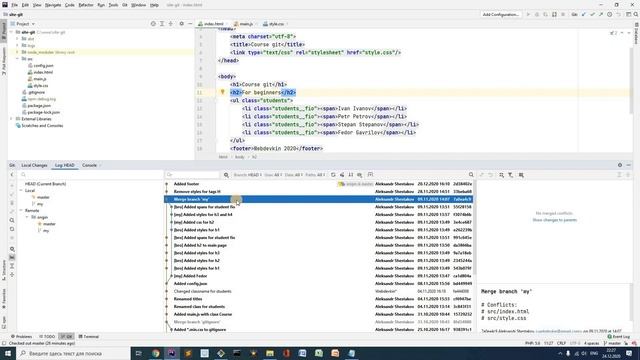
Task: Click Show changes to parents link
Action: point(554,220)
